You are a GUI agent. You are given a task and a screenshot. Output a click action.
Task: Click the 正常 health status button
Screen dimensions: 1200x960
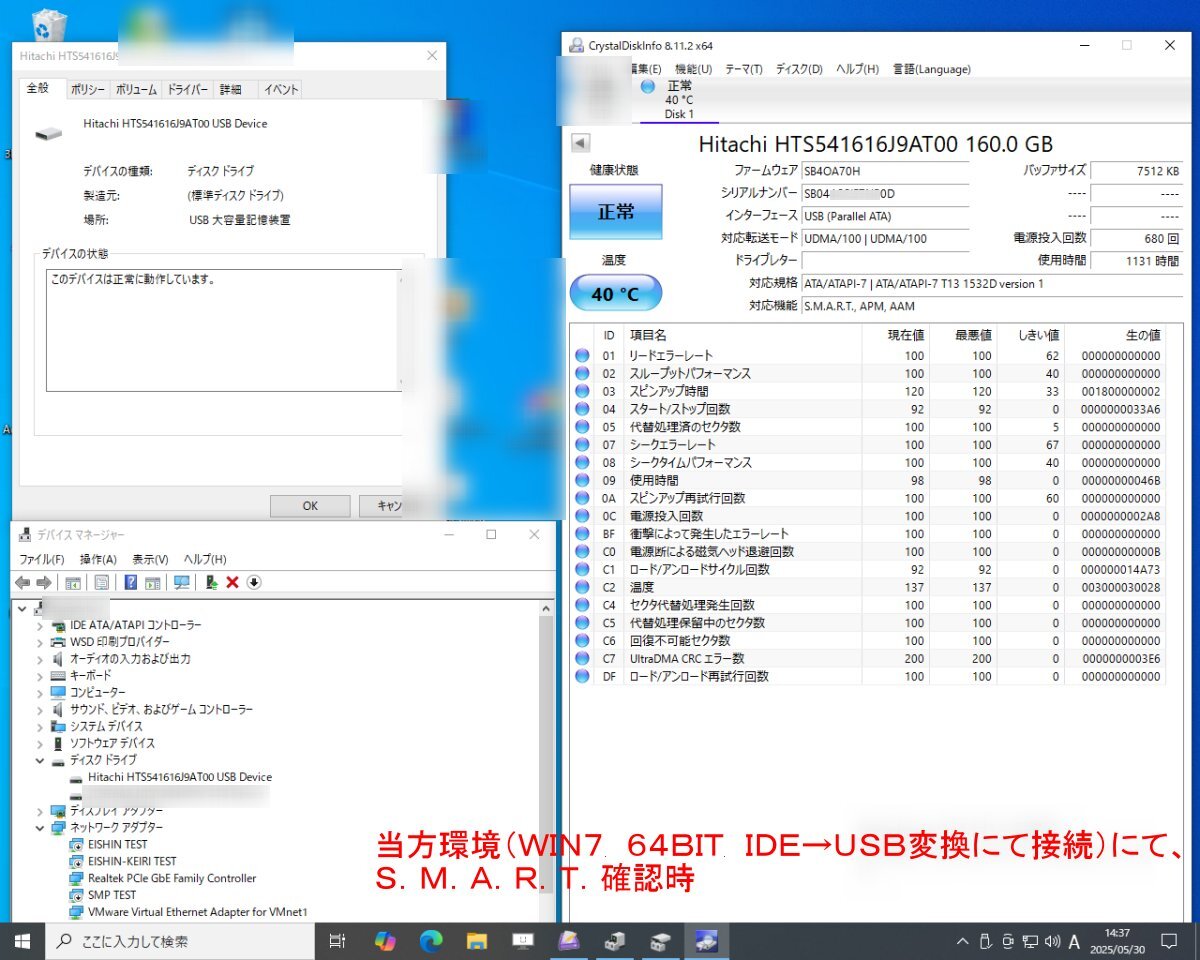[x=616, y=212]
